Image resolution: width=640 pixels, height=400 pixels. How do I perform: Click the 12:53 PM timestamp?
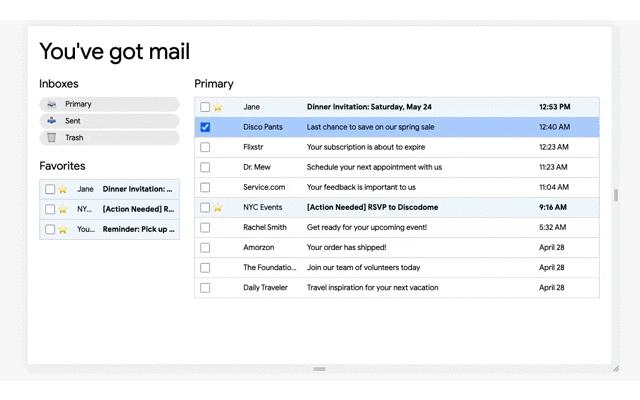coord(554,107)
